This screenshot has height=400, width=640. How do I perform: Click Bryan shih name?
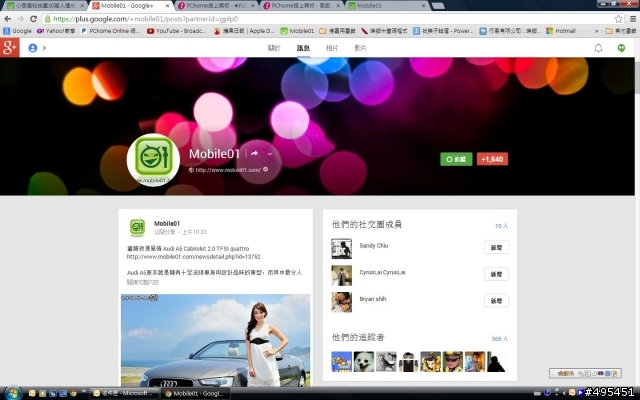click(373, 299)
